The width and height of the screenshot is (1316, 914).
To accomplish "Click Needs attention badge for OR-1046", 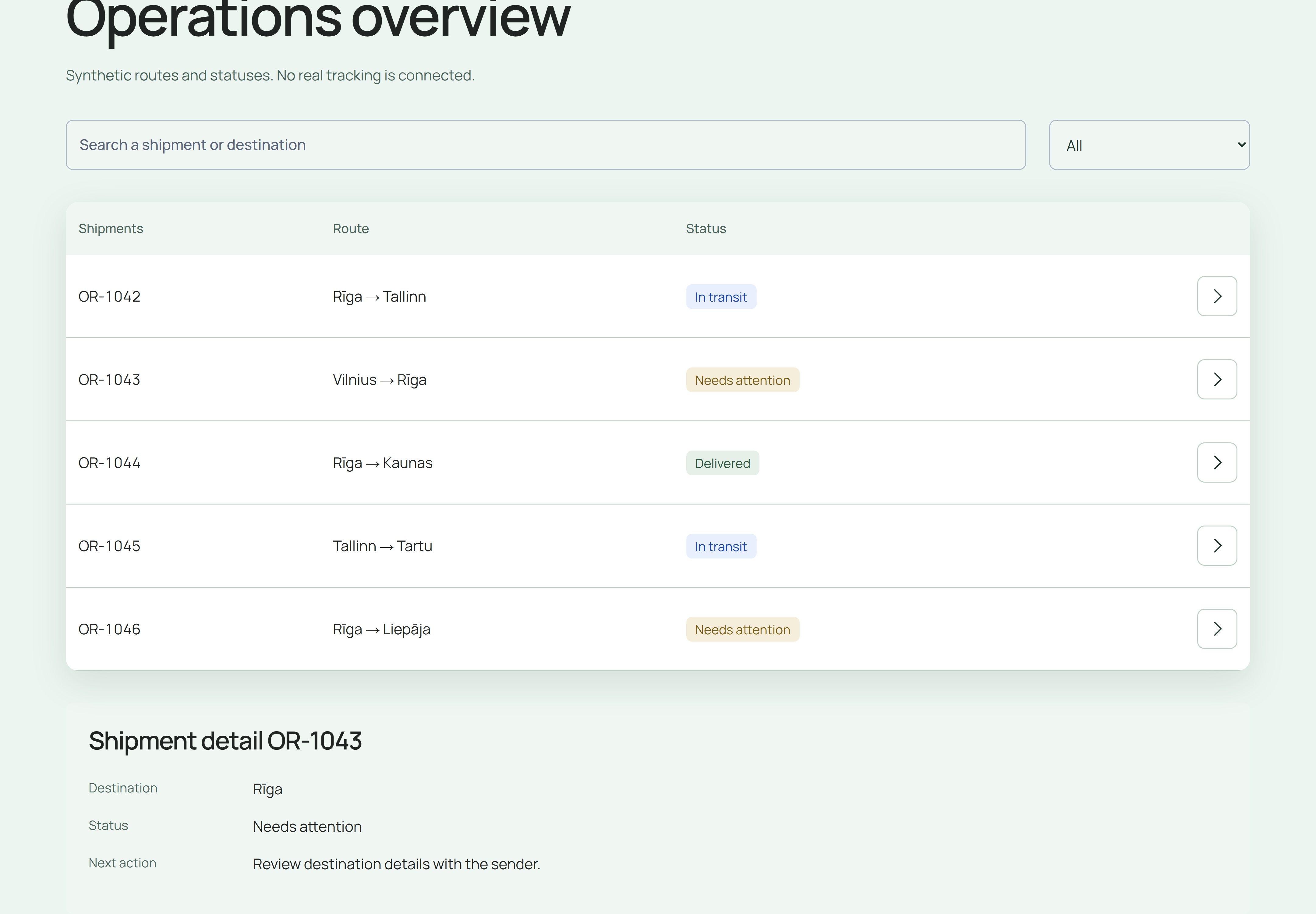I will [x=742, y=629].
